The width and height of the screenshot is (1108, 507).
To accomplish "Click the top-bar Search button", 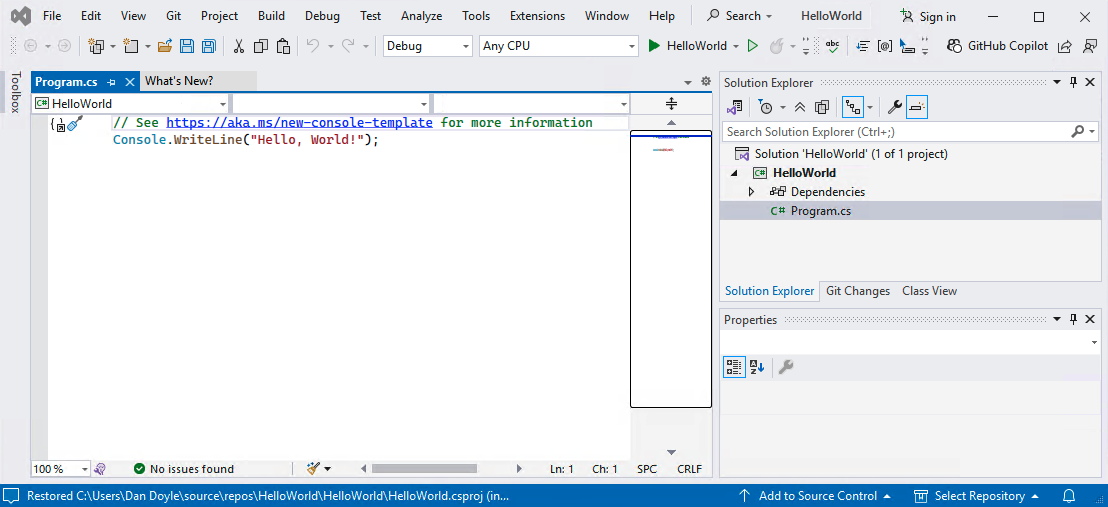I will [740, 16].
